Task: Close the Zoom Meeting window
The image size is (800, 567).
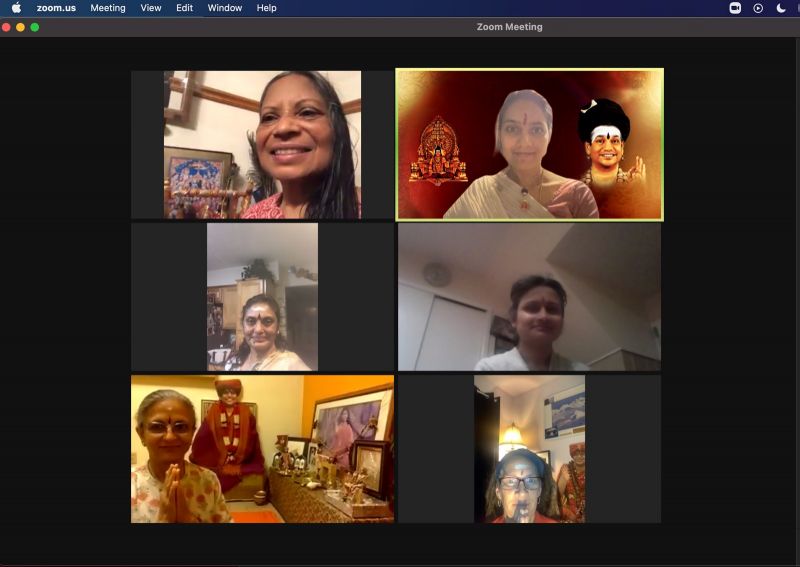Action: [x=6, y=27]
